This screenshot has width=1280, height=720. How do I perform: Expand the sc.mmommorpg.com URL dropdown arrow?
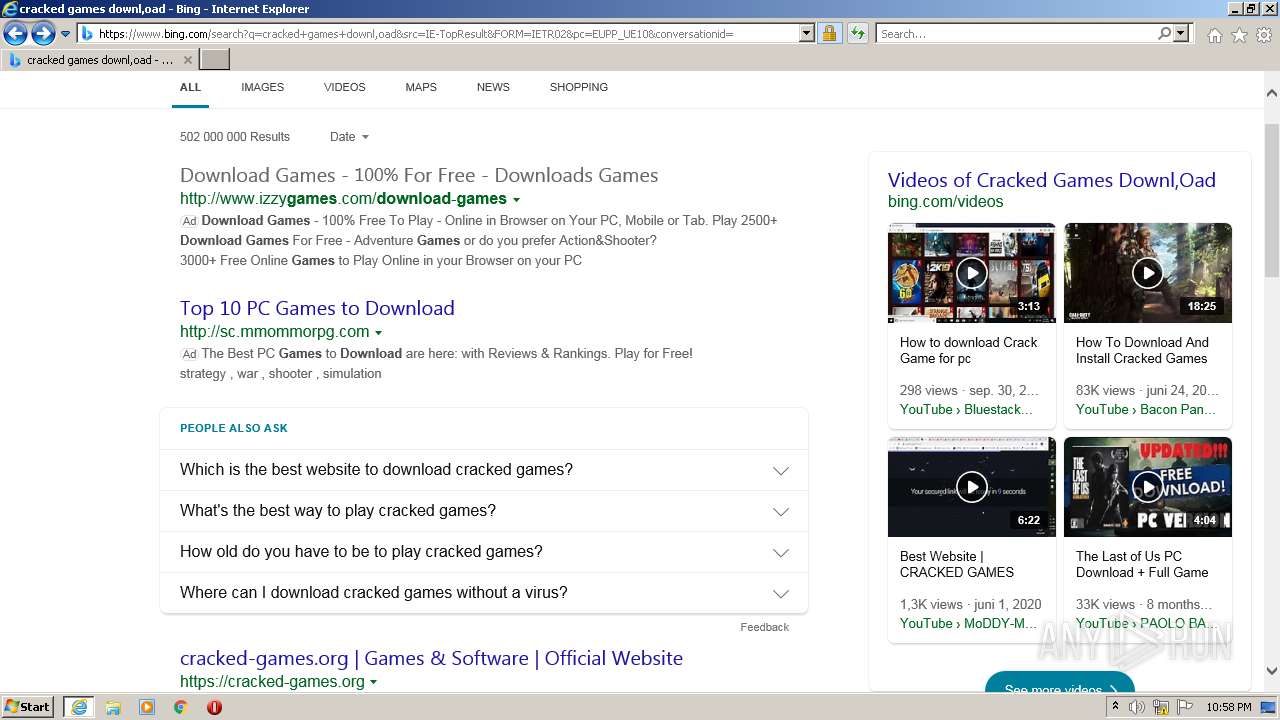click(x=378, y=333)
